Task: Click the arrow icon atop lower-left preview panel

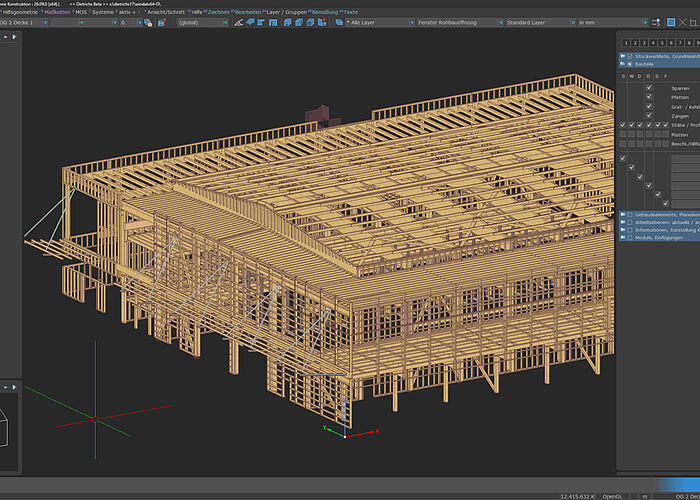Action: [14, 387]
